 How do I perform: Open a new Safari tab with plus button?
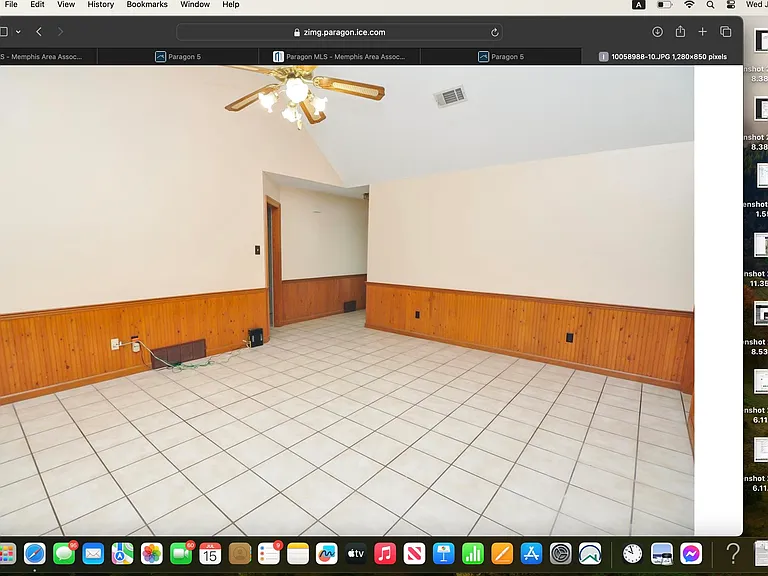coord(702,31)
